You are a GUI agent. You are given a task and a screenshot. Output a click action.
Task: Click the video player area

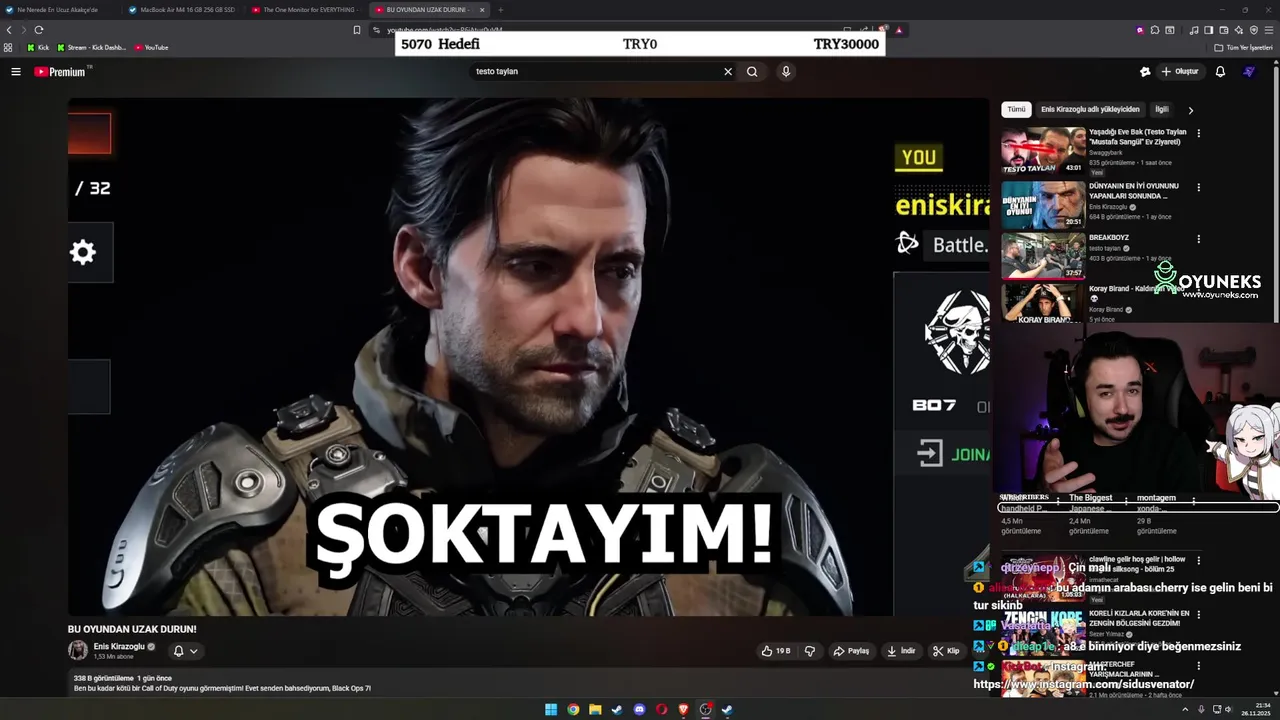click(528, 357)
